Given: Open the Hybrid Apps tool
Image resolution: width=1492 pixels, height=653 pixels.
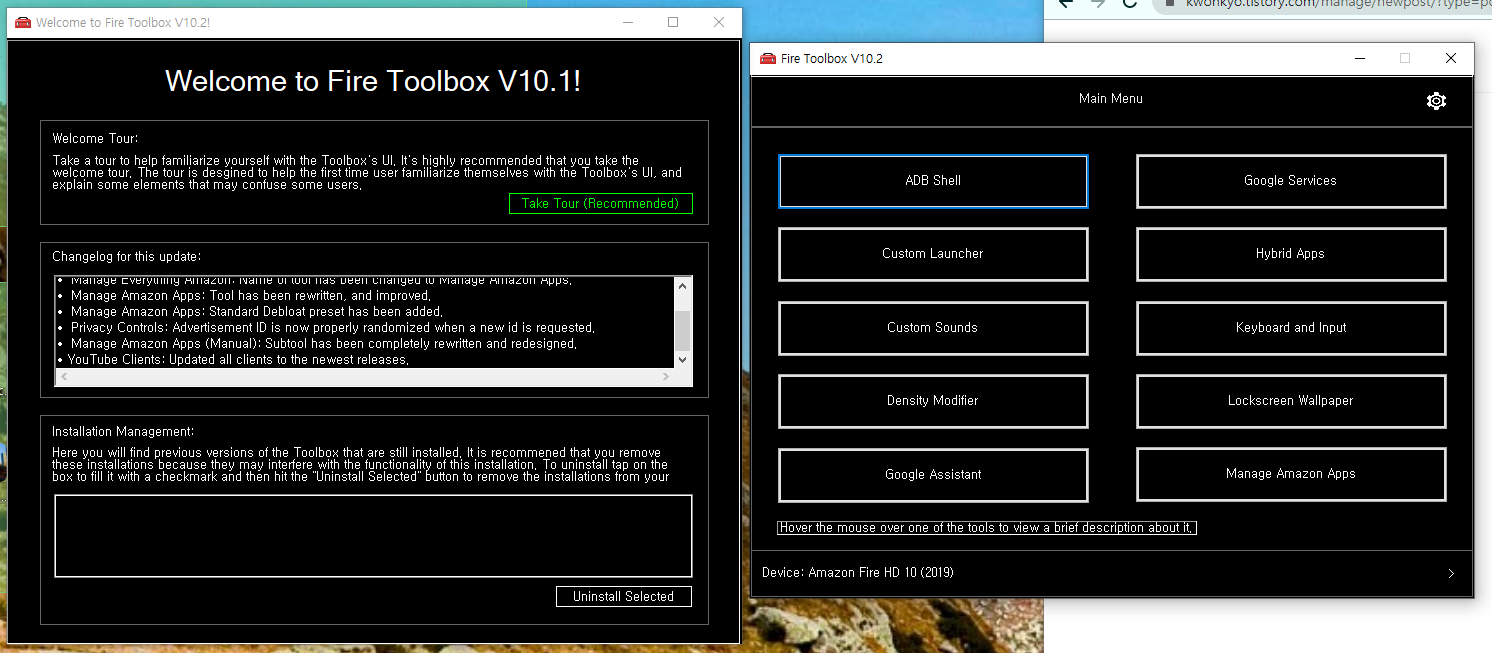Looking at the screenshot, I should pyautogui.click(x=1291, y=254).
